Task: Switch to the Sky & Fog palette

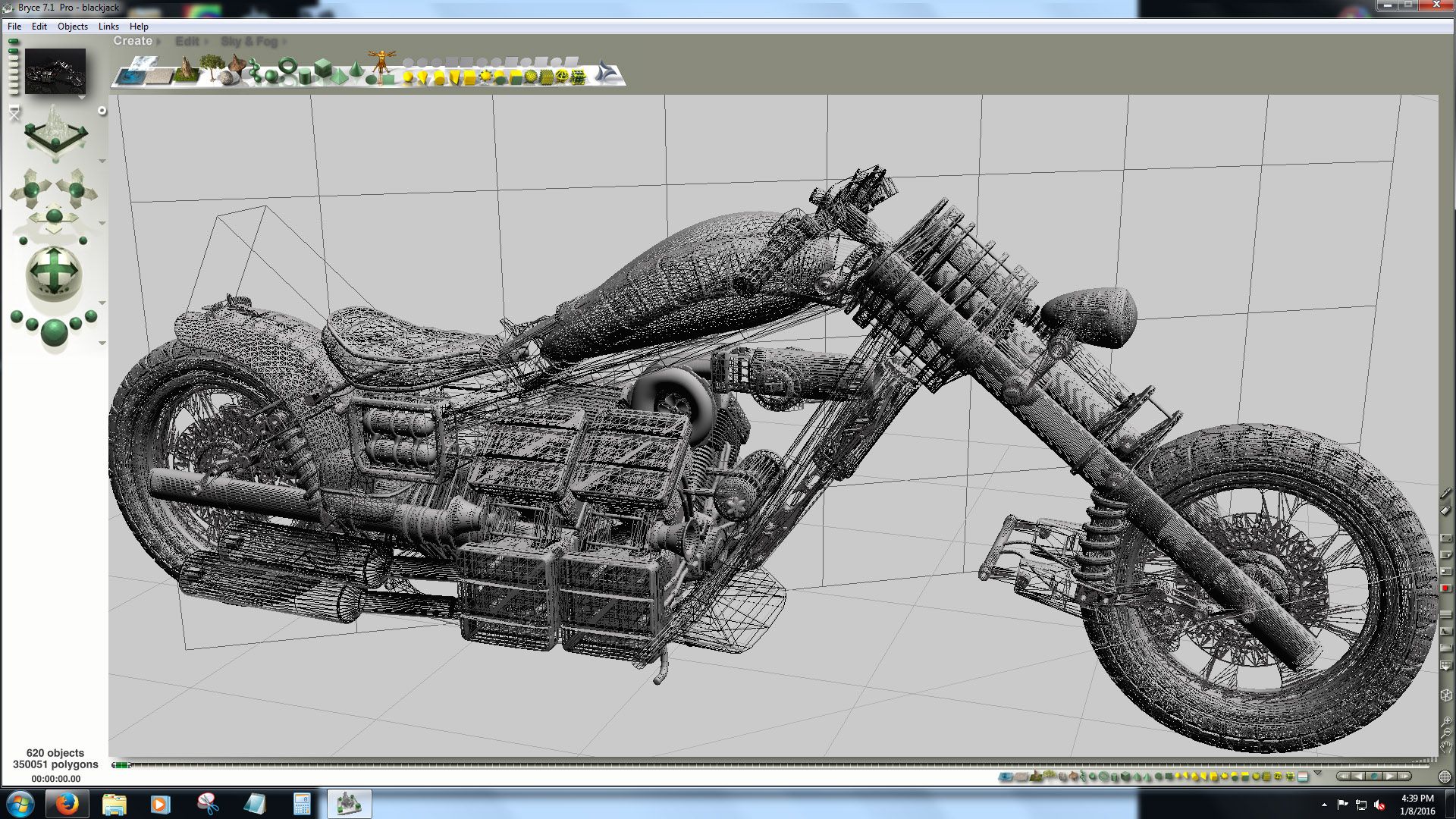Action: tap(249, 41)
